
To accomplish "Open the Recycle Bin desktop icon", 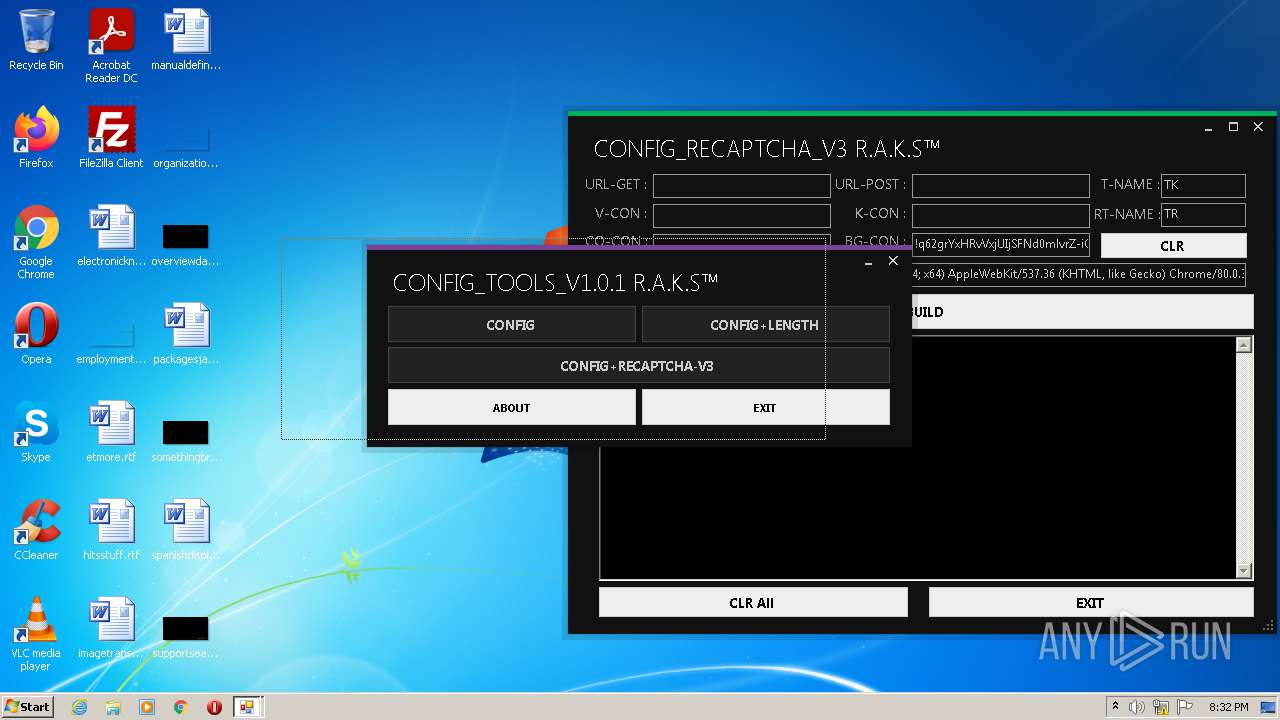I will tap(36, 41).
